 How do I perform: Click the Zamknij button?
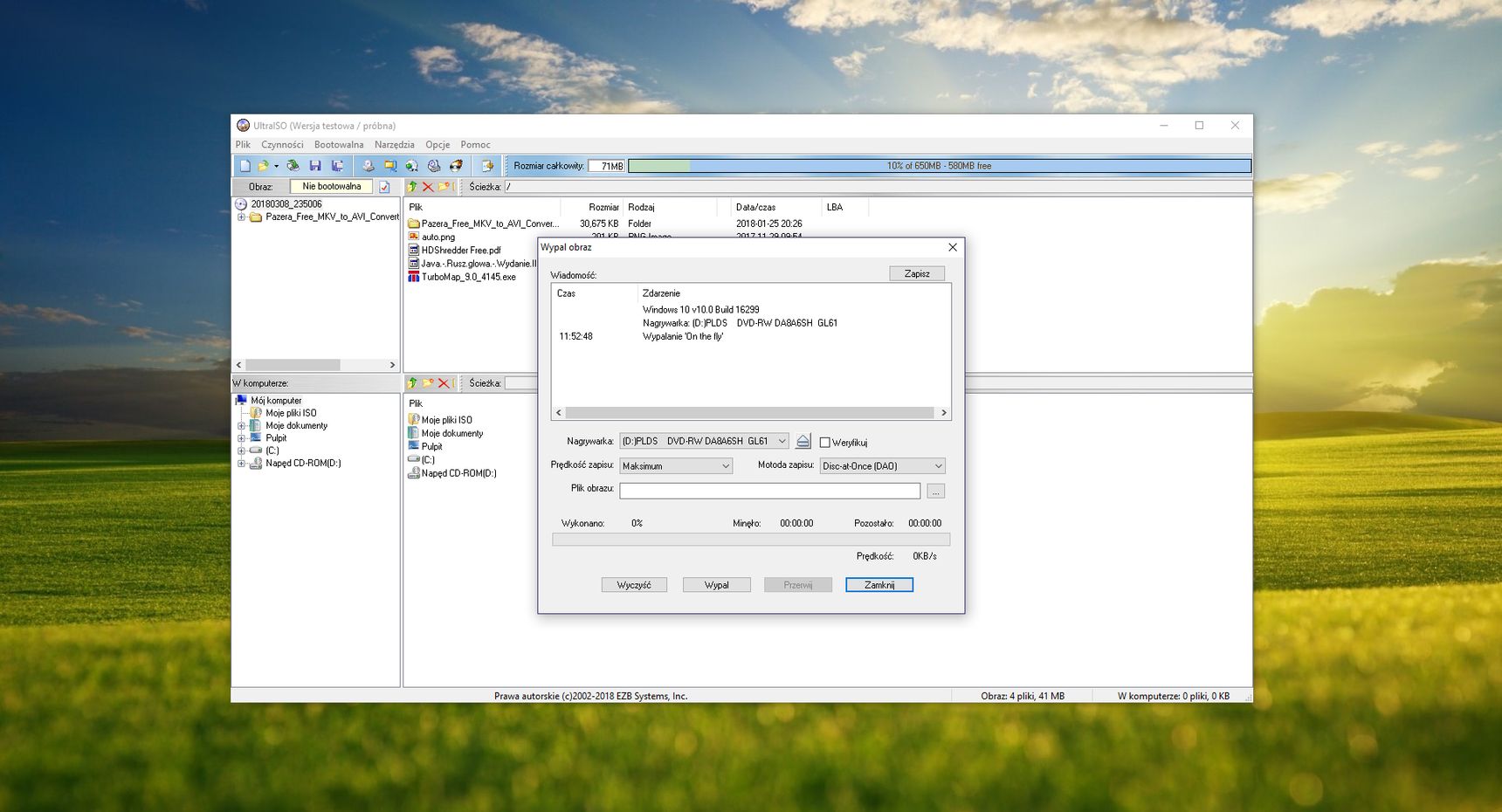879,585
